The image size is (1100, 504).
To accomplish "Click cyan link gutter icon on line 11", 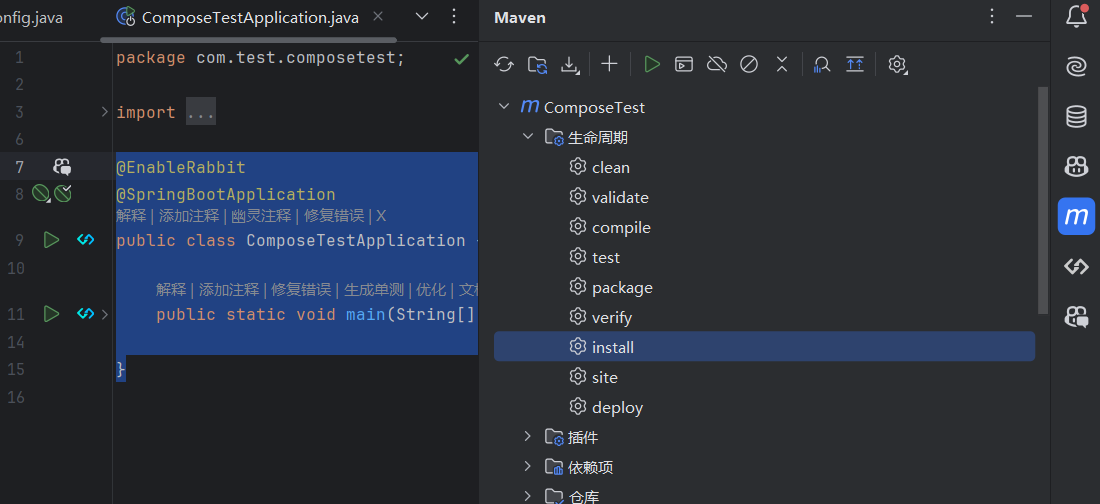I will (x=86, y=314).
